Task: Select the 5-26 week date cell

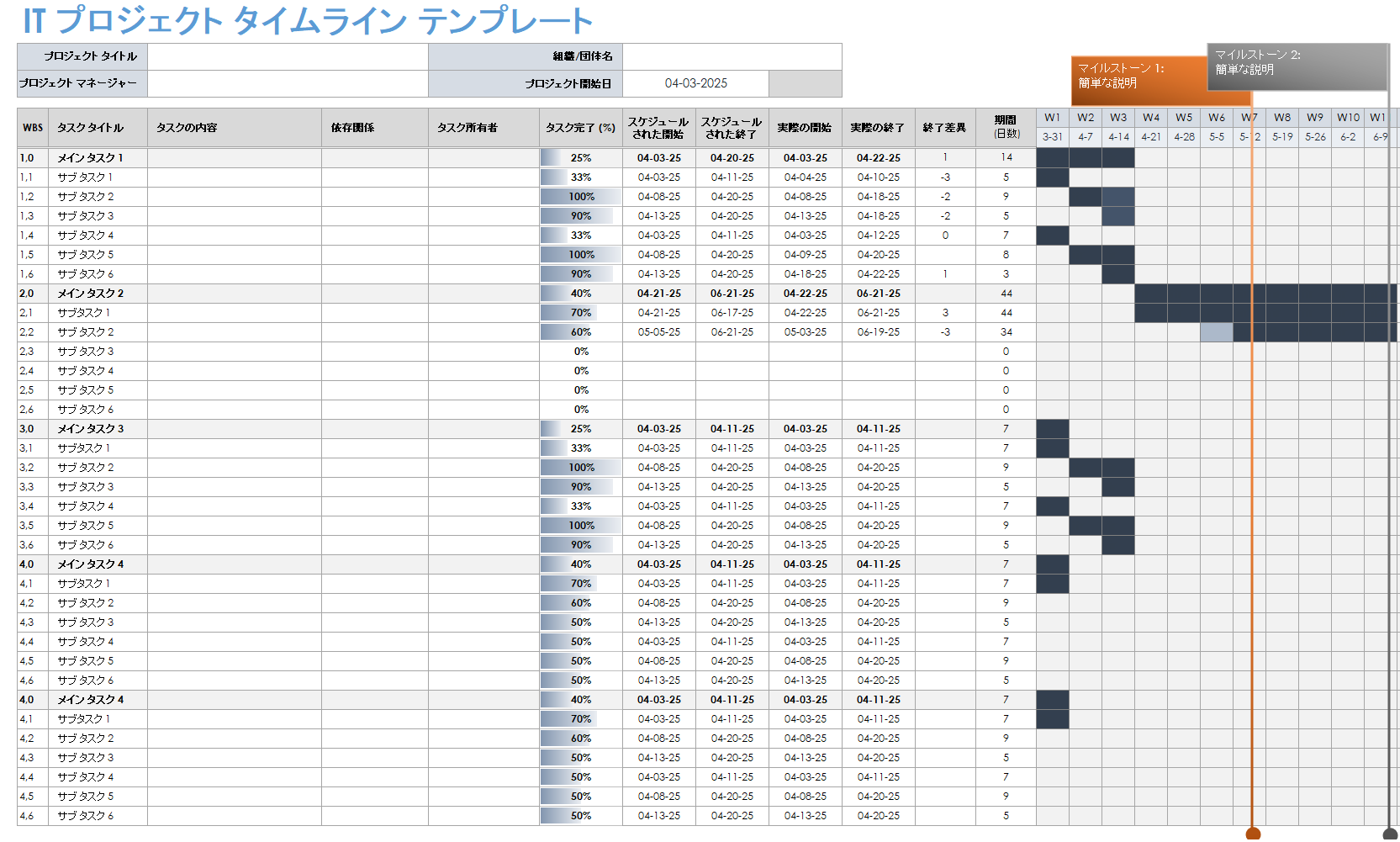Action: 1315,137
